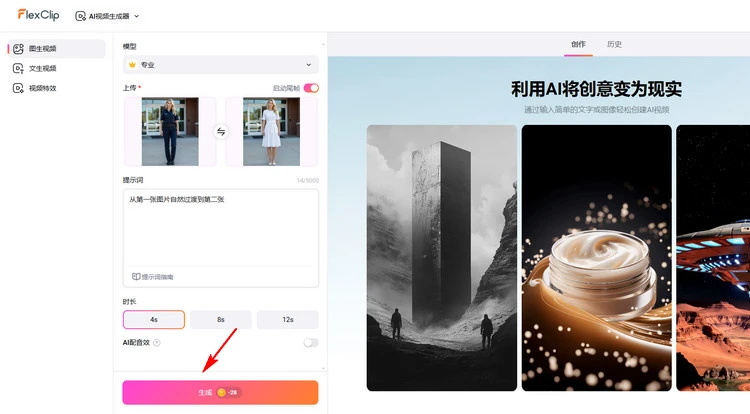Screen dimensions: 750x414
Task: Open the monolith black-and-white sample image
Action: [x=441, y=258]
